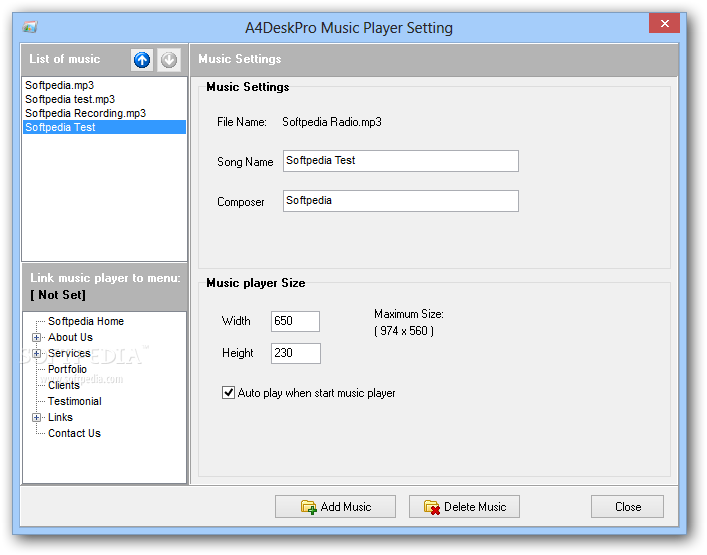Click the Height input field
The height and width of the screenshot is (555, 707).
[x=296, y=353]
